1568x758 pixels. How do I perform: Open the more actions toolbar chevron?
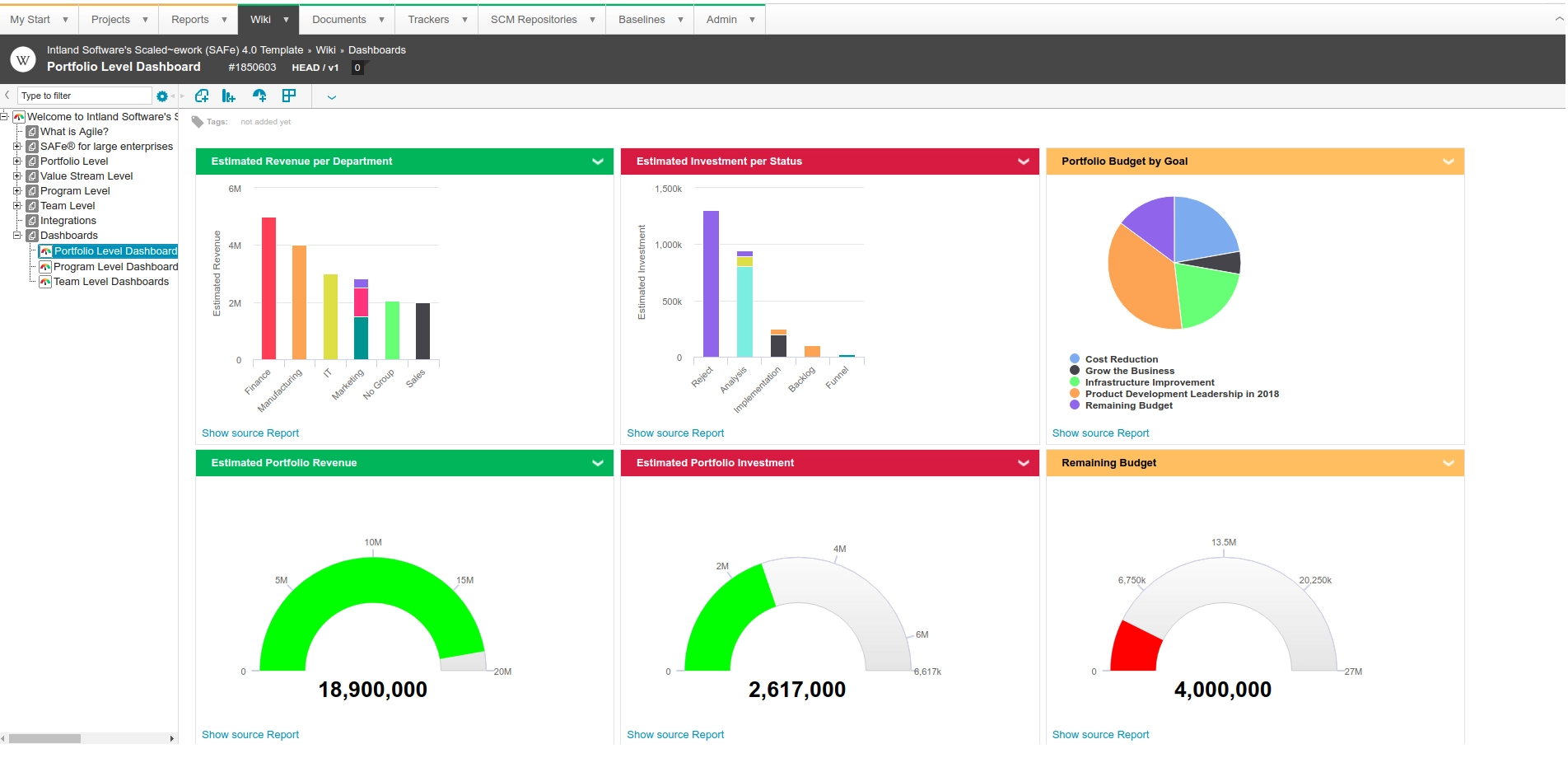tap(332, 97)
